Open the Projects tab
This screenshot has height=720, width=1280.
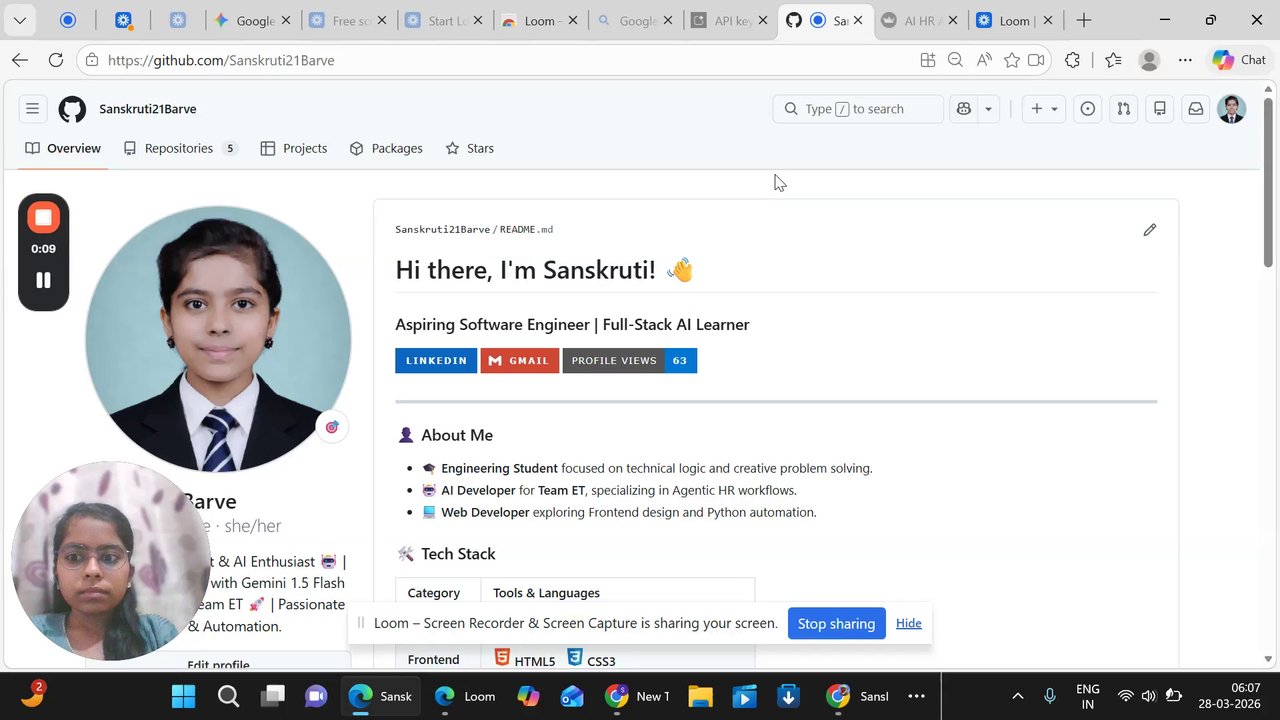click(x=294, y=148)
